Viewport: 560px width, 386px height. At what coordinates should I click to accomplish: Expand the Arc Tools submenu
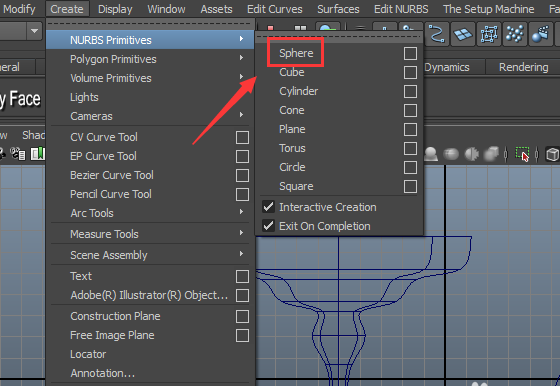[x=241, y=211]
